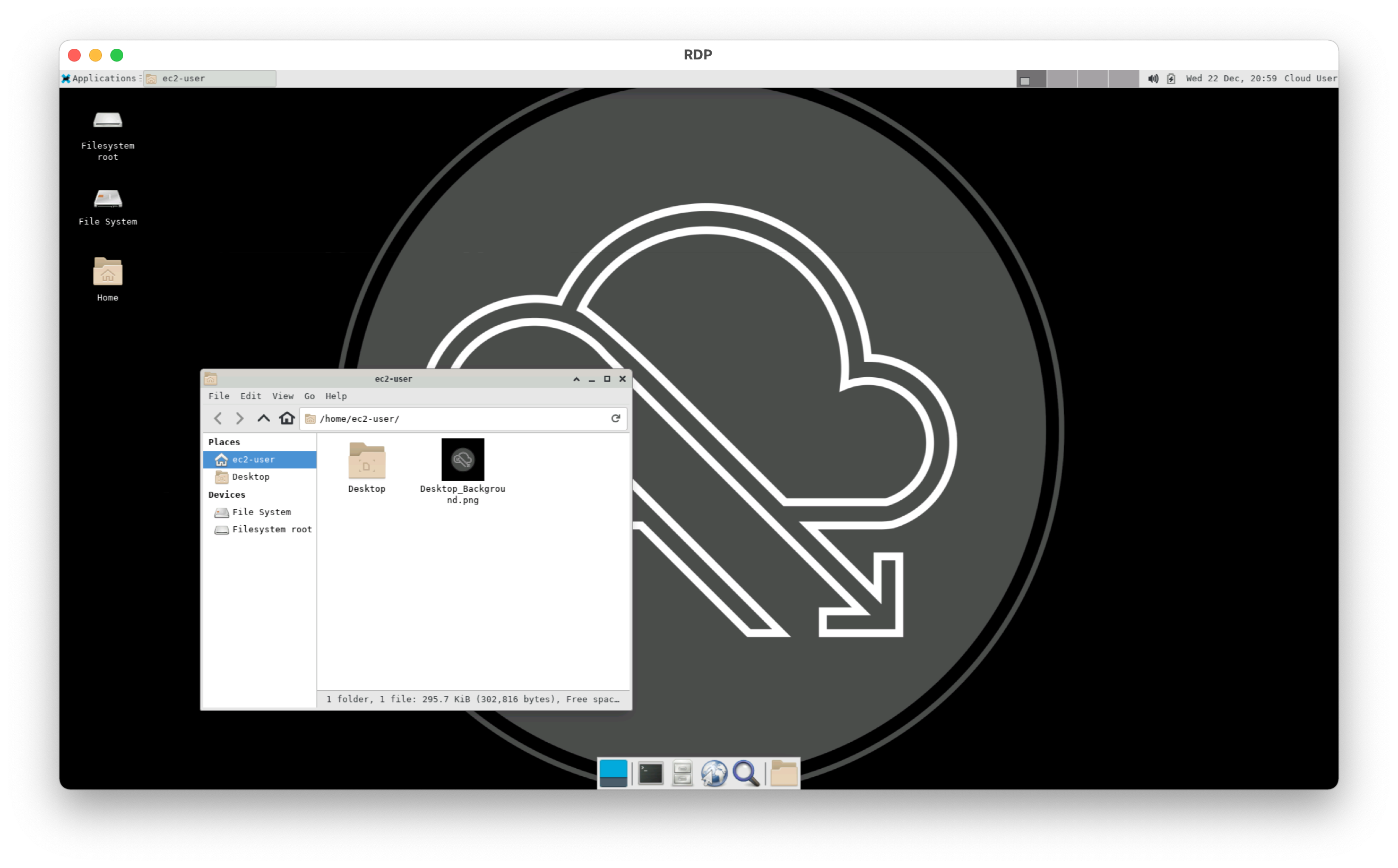Open the Applications menu

point(99,79)
